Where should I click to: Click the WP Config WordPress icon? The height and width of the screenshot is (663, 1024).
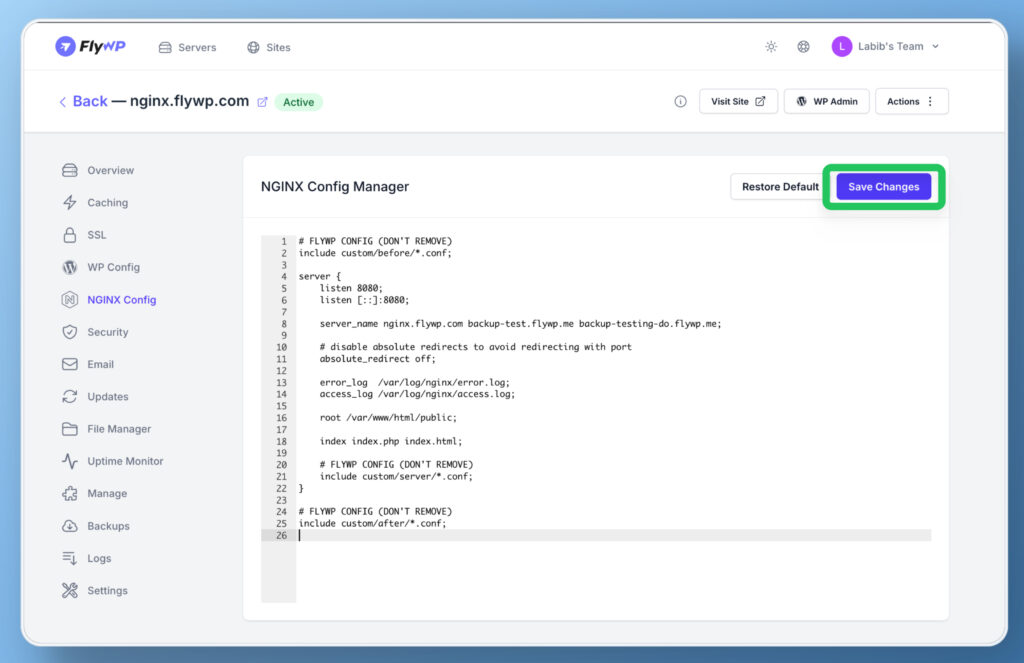click(70, 267)
